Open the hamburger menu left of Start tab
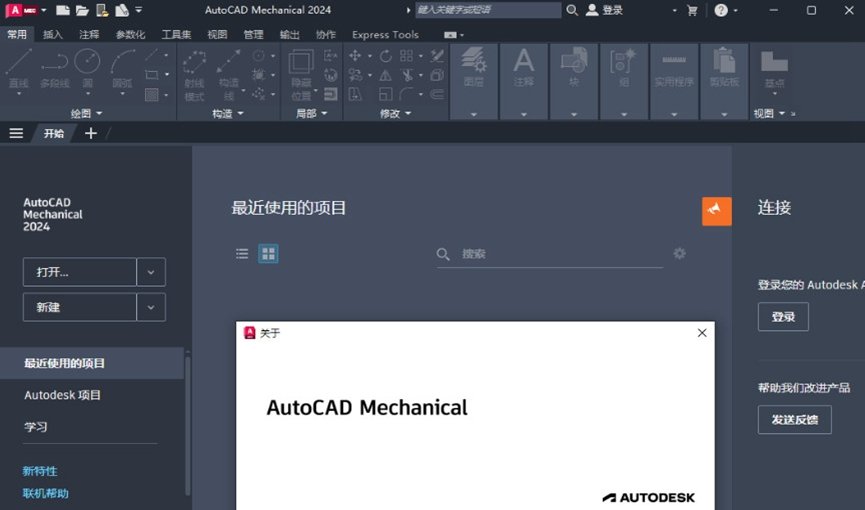This screenshot has height=510, width=865. pos(16,133)
